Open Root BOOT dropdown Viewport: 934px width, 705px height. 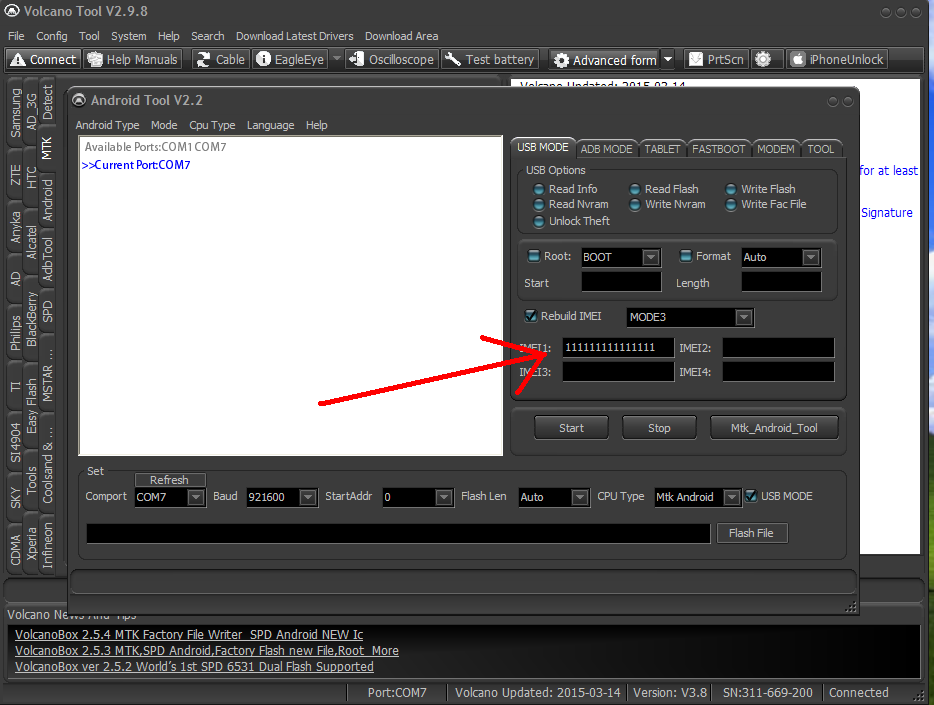(x=651, y=257)
